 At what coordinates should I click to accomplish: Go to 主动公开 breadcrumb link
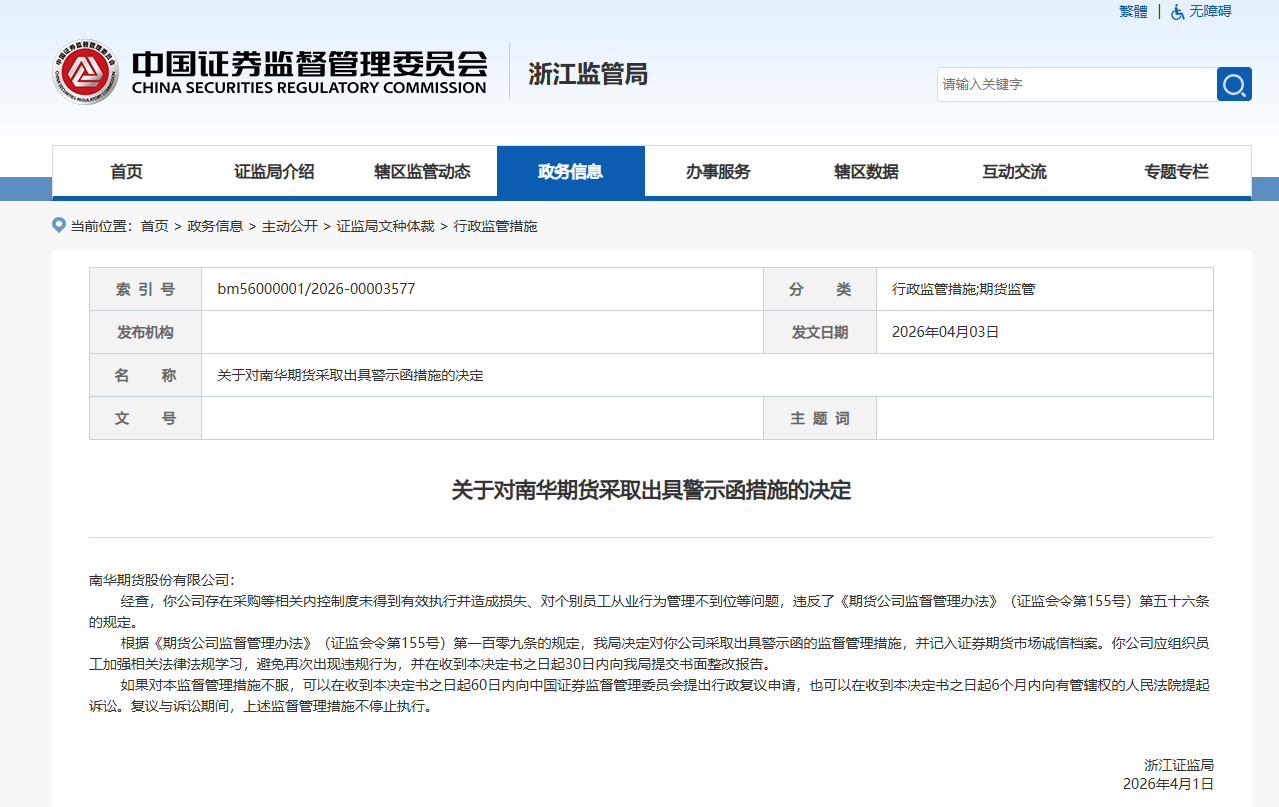289,226
